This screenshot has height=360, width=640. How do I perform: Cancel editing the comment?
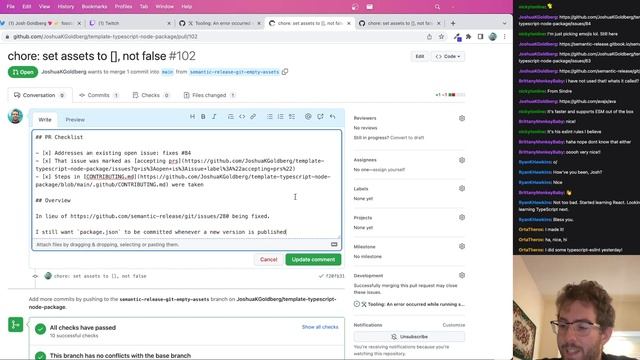pos(268,260)
